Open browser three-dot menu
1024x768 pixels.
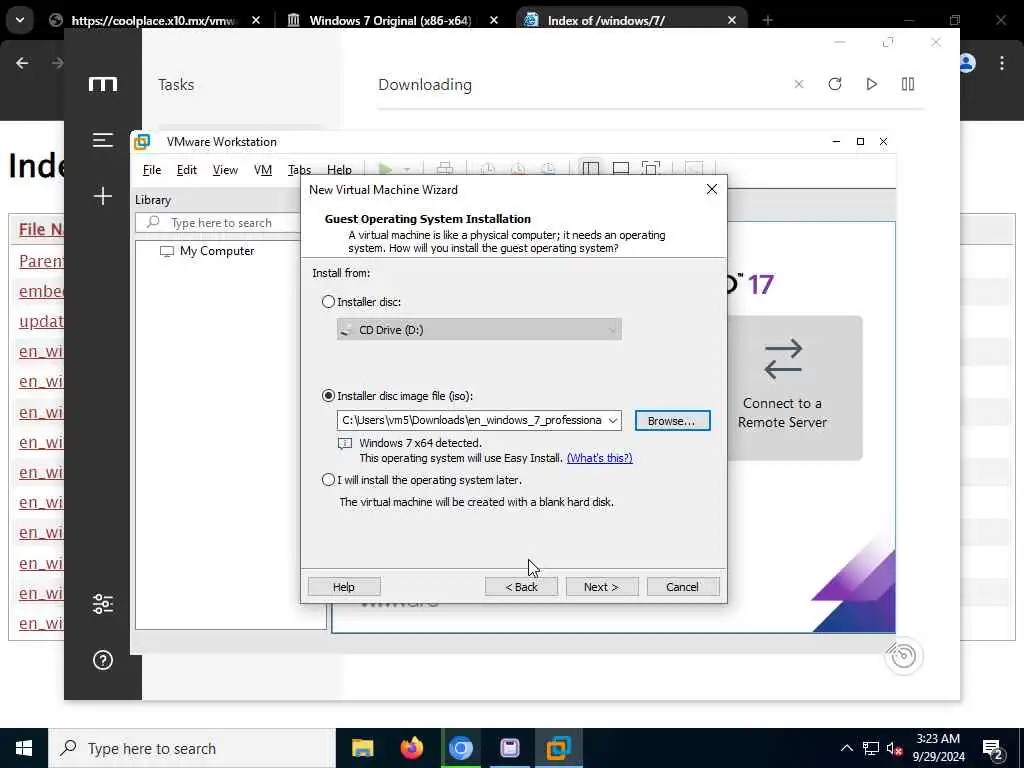click(x=1002, y=63)
